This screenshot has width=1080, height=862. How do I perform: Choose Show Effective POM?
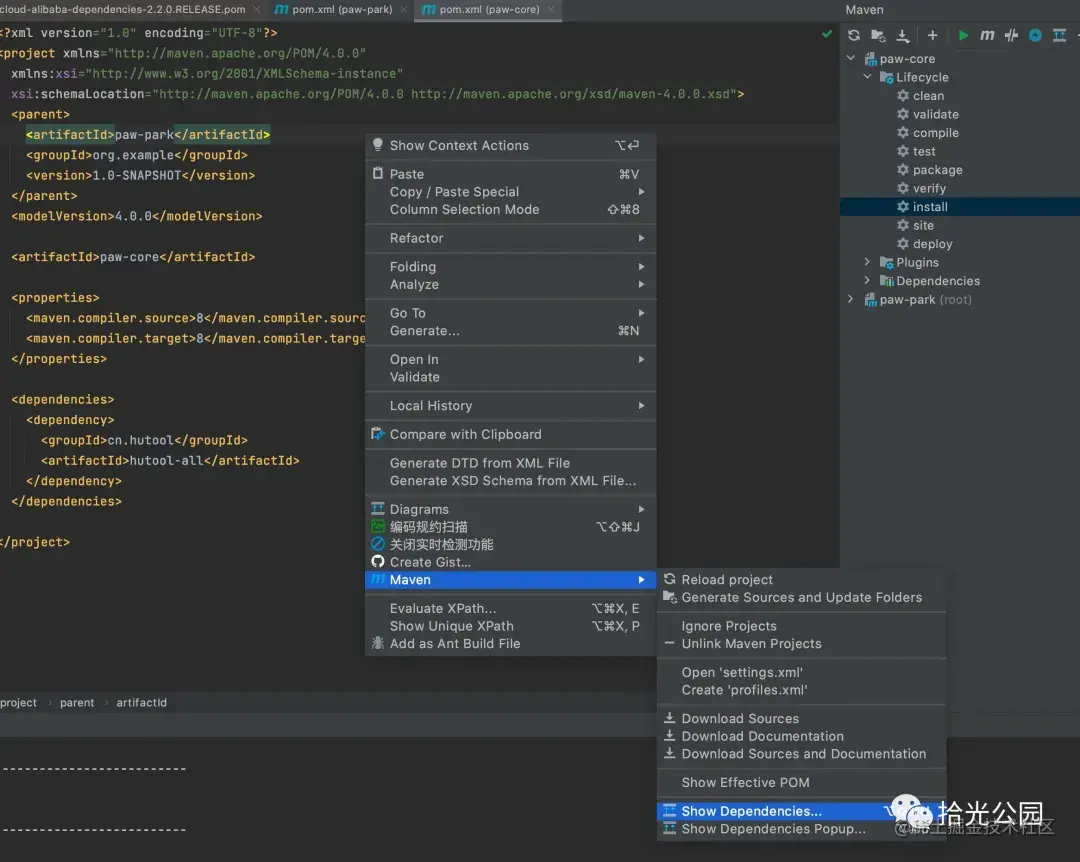pyautogui.click(x=802, y=783)
